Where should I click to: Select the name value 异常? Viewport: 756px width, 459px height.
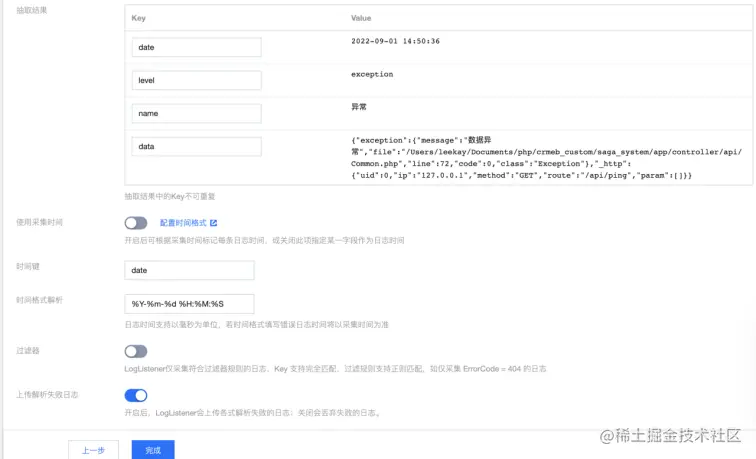pyautogui.click(x=359, y=107)
